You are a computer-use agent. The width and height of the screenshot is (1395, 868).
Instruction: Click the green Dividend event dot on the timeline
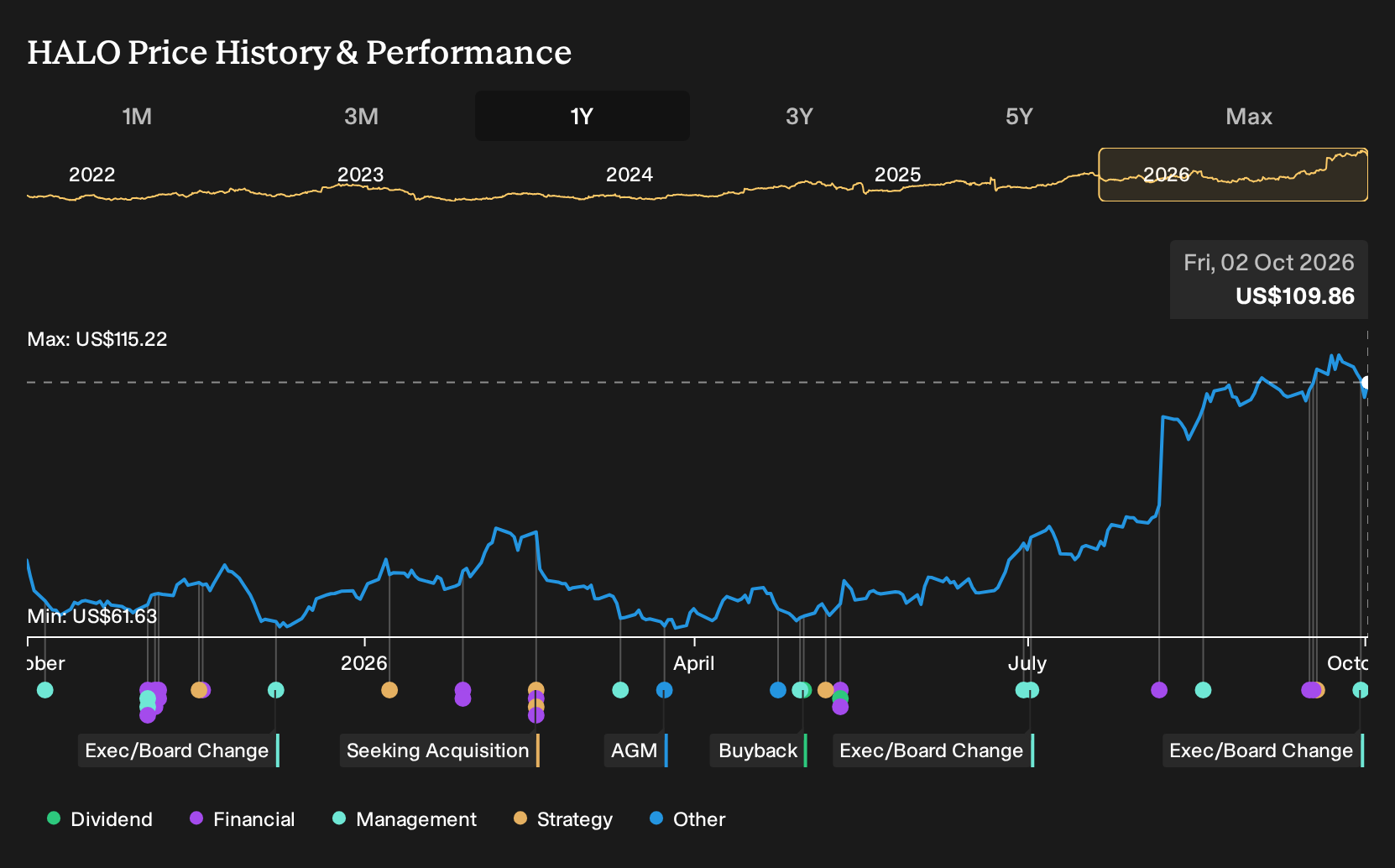coord(840,698)
